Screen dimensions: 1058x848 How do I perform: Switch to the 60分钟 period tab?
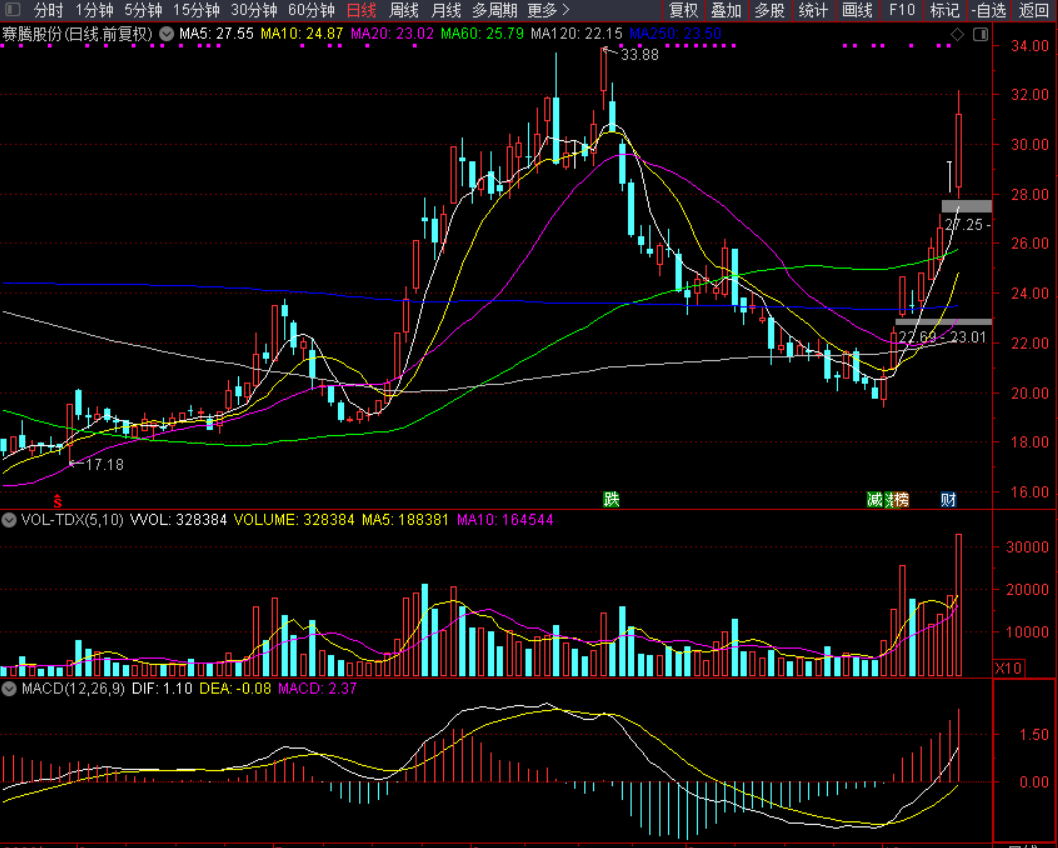(311, 11)
